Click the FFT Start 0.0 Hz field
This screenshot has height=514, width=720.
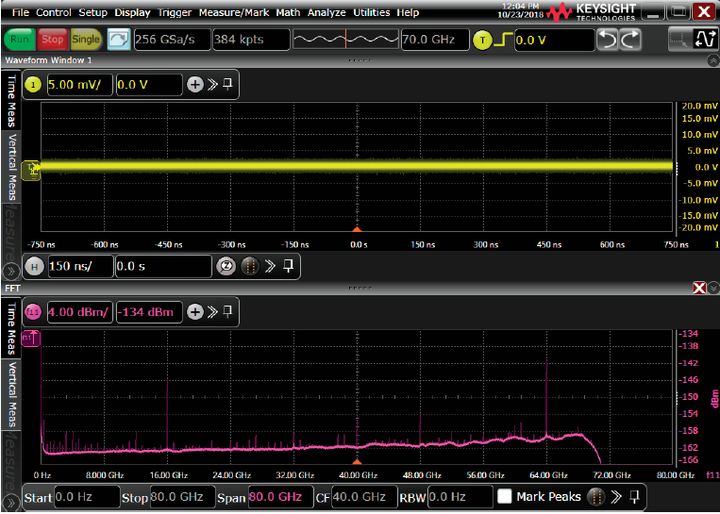[x=87, y=497]
